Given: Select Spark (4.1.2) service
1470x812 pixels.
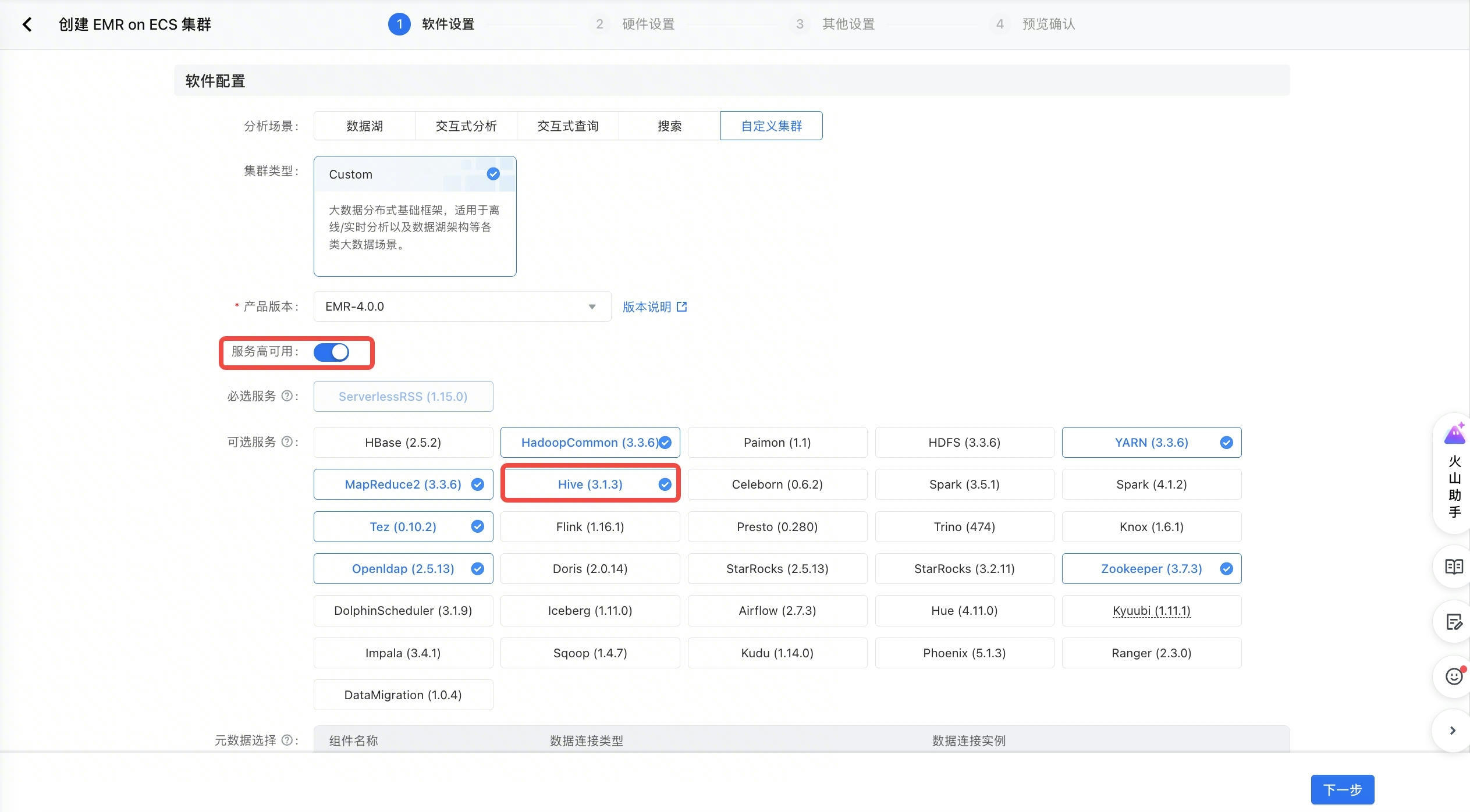Looking at the screenshot, I should [x=1152, y=485].
